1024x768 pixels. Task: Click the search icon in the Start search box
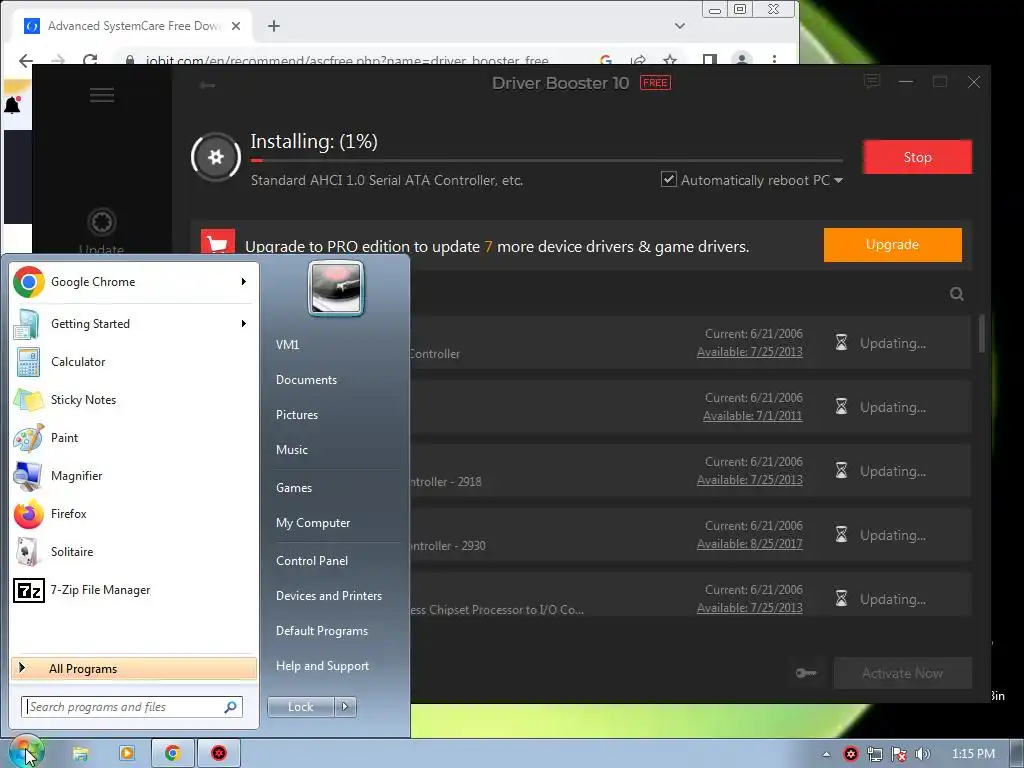coord(231,707)
